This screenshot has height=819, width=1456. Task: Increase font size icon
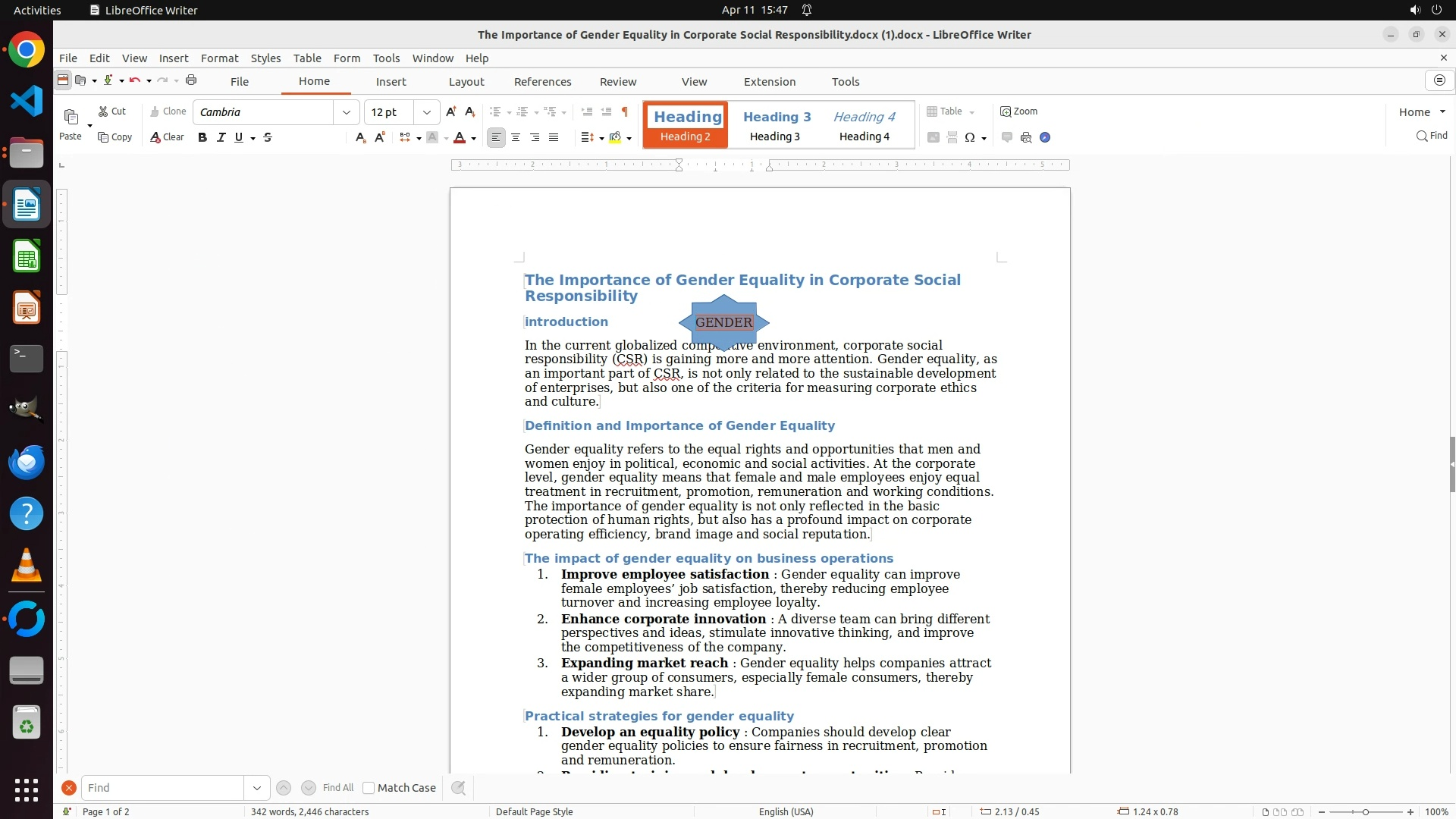coord(451,111)
